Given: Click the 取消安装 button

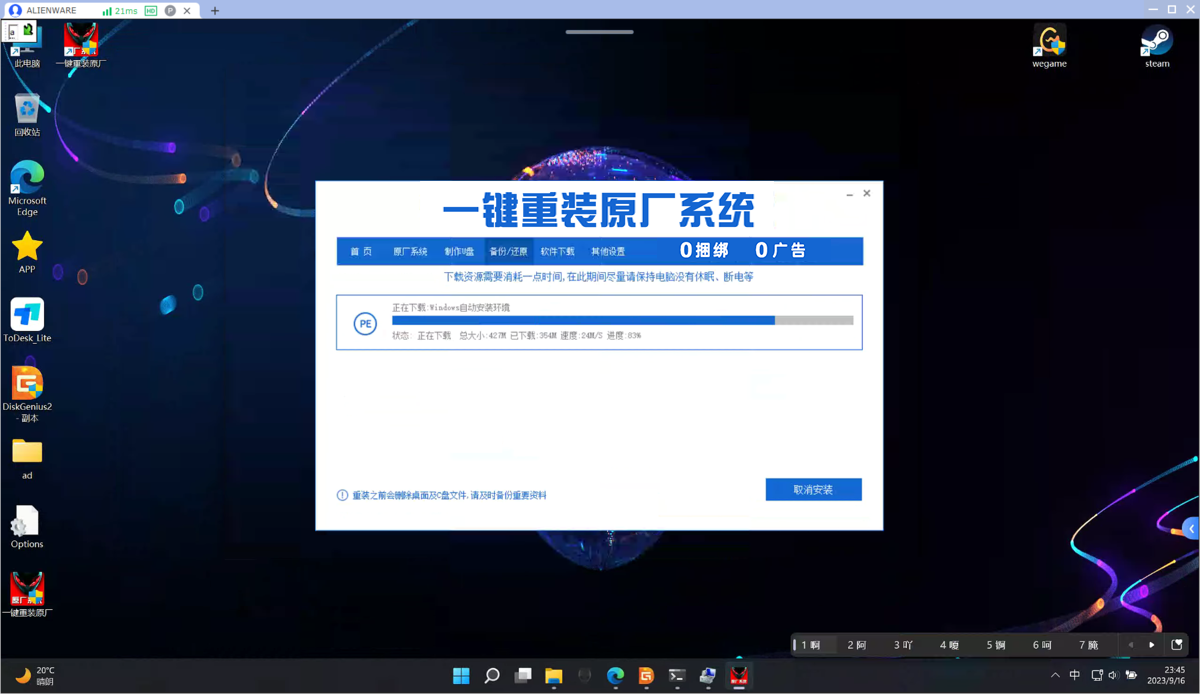Looking at the screenshot, I should (814, 490).
